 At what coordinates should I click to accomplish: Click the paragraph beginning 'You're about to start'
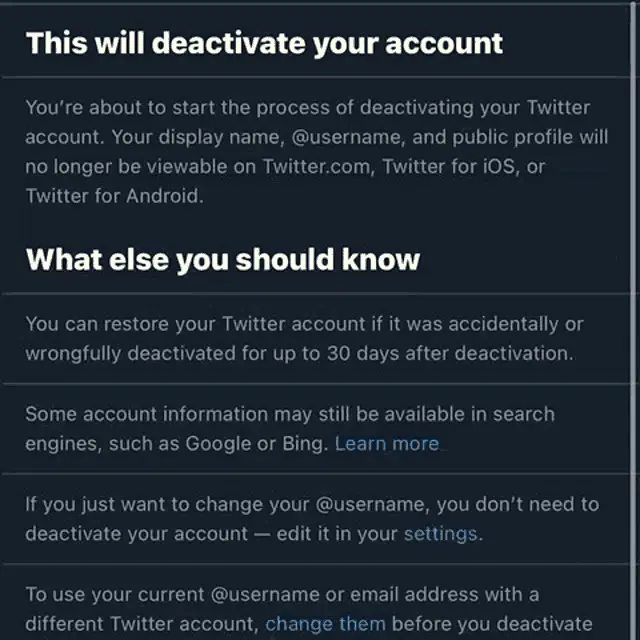(316, 151)
